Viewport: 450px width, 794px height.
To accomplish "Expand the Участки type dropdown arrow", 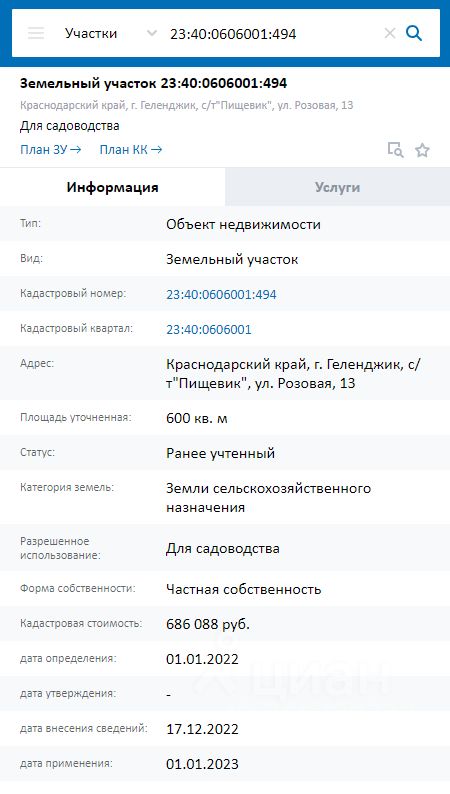I will click(x=151, y=33).
